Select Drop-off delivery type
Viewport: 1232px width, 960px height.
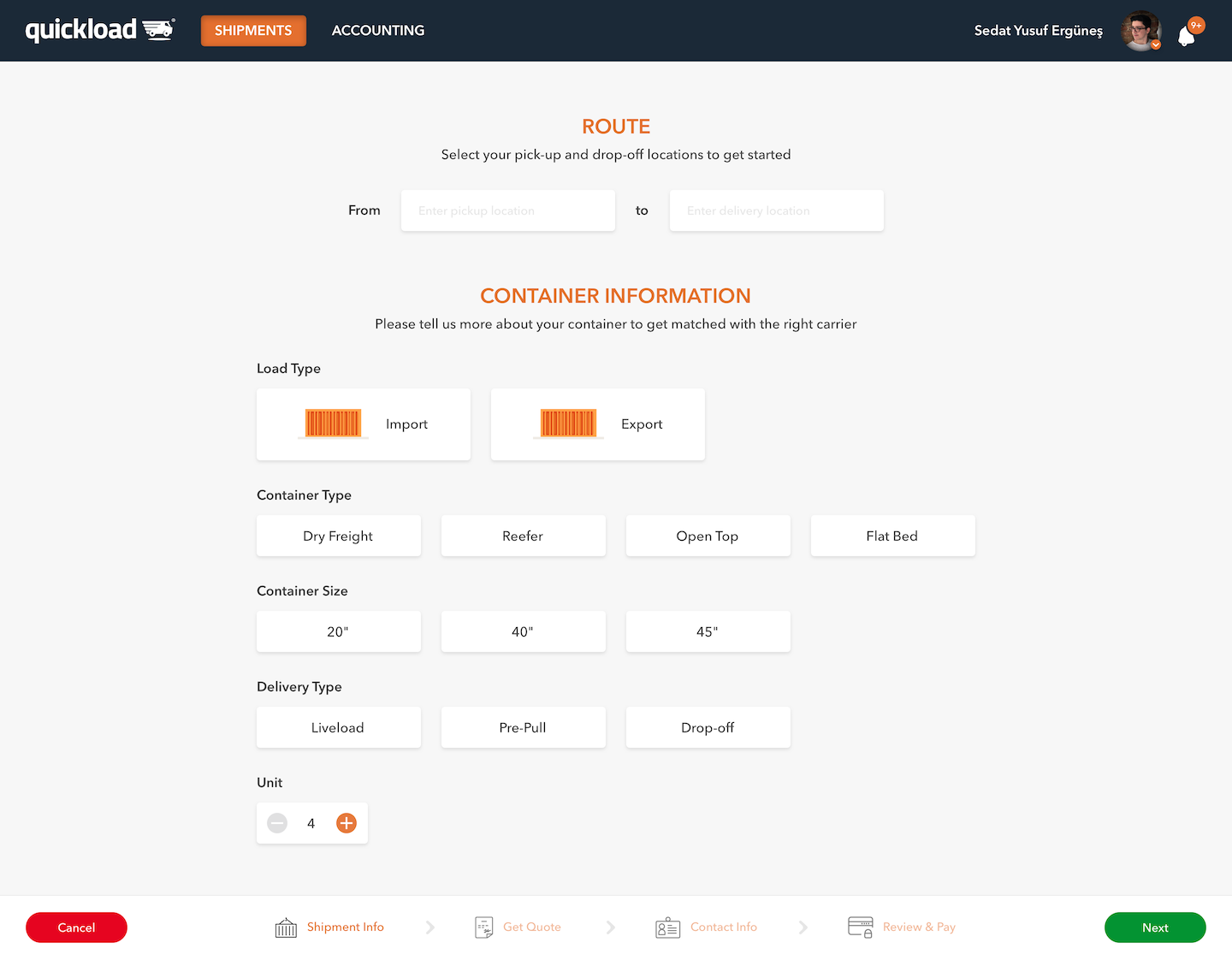pyautogui.click(x=708, y=727)
